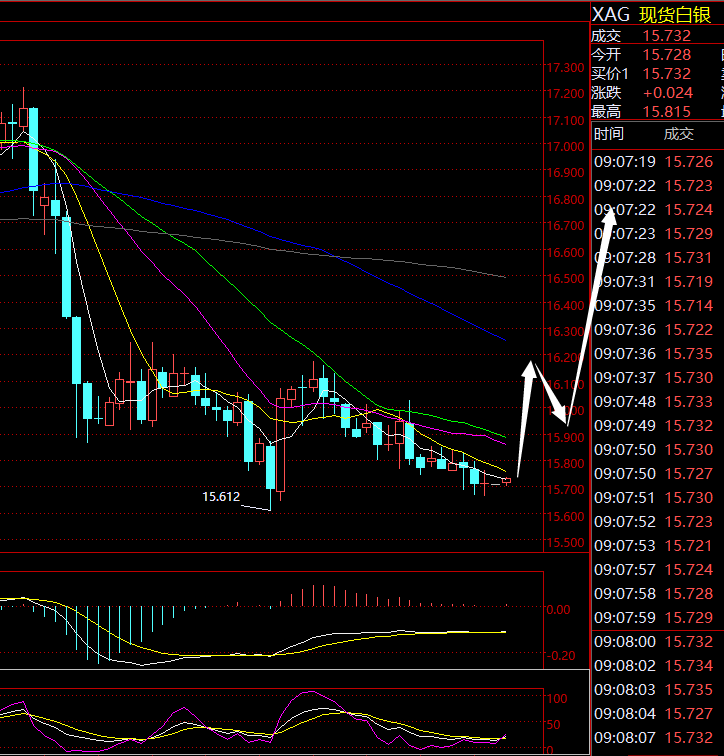Click the 09:08:04 trade time
This screenshot has height=756, width=724.
point(625,714)
